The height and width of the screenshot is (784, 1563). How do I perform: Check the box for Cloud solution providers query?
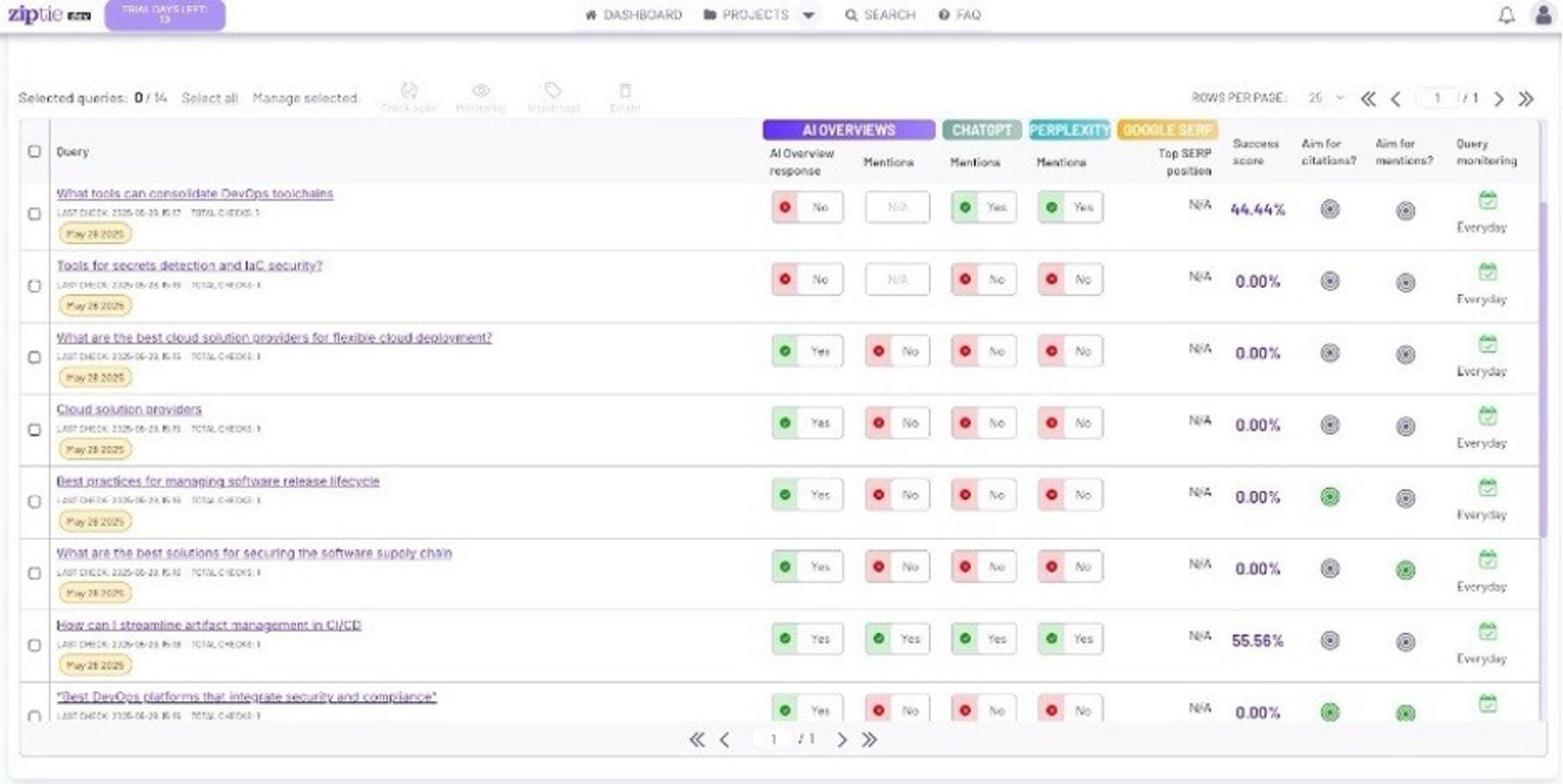[34, 430]
